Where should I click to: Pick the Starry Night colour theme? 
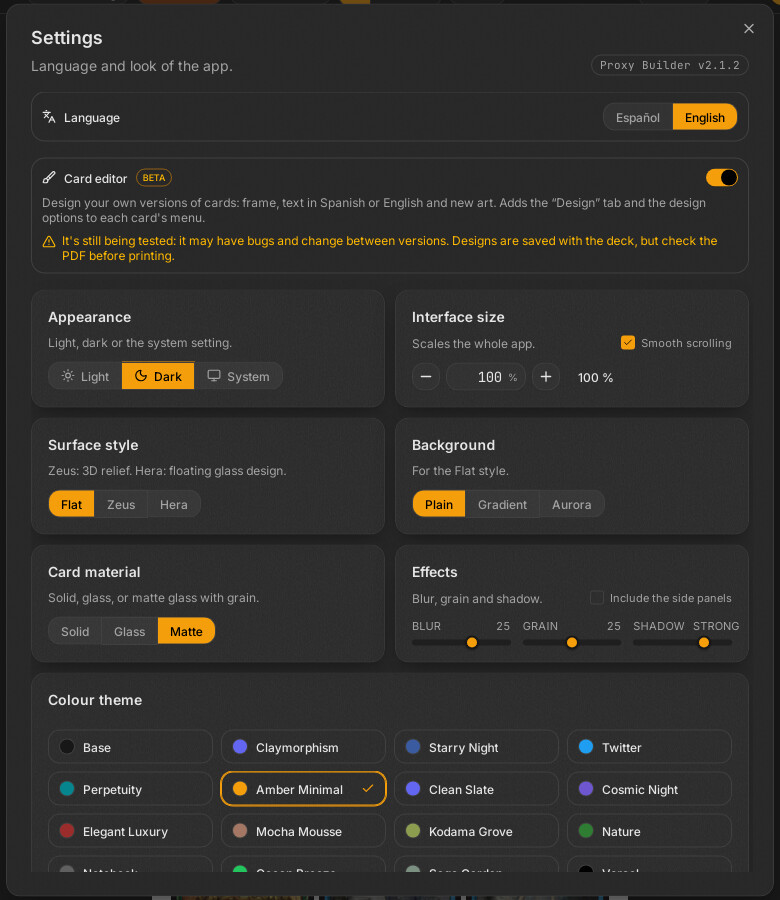pyautogui.click(x=476, y=747)
